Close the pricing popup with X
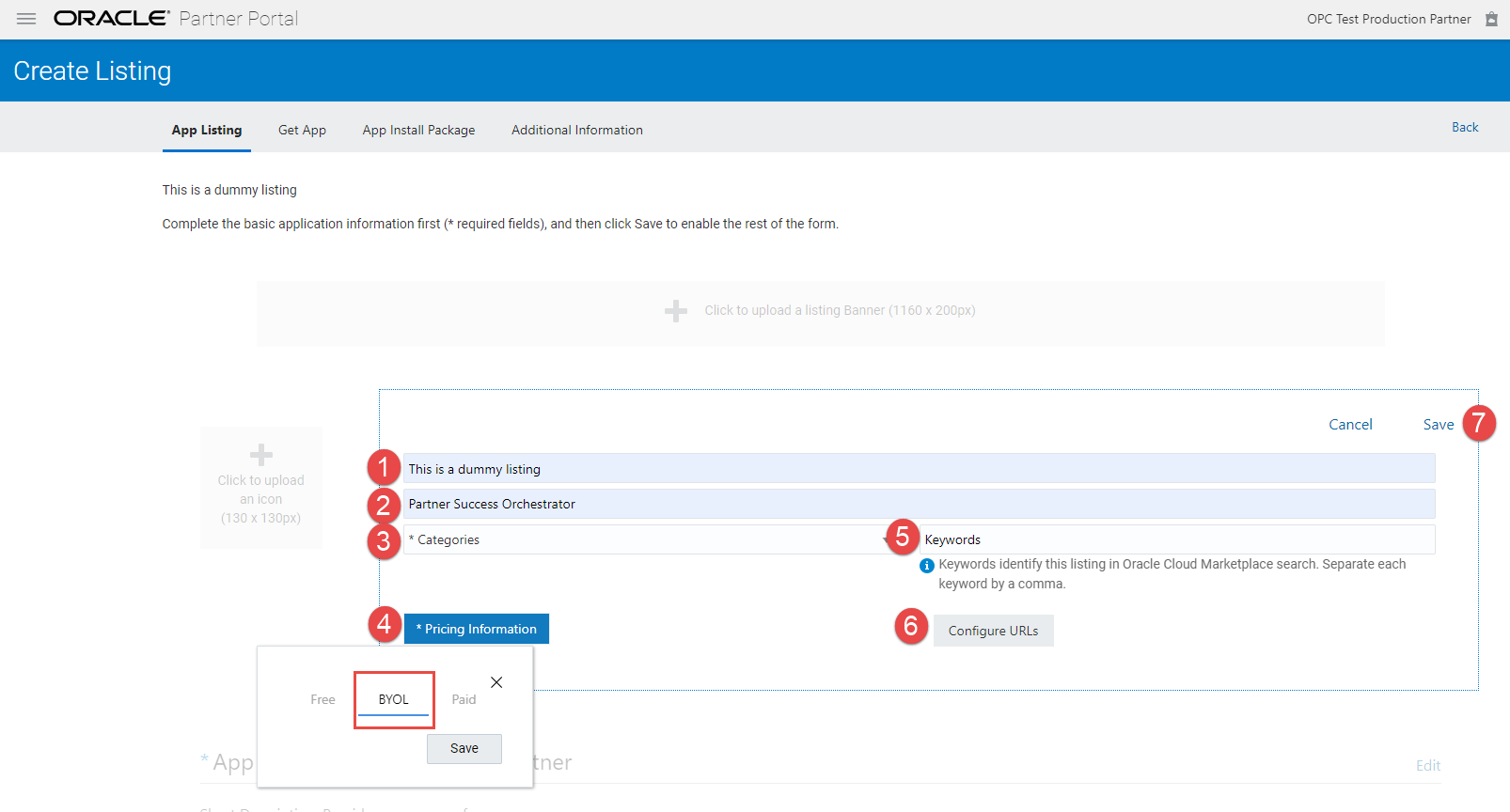The height and width of the screenshot is (812, 1510). coord(496,682)
